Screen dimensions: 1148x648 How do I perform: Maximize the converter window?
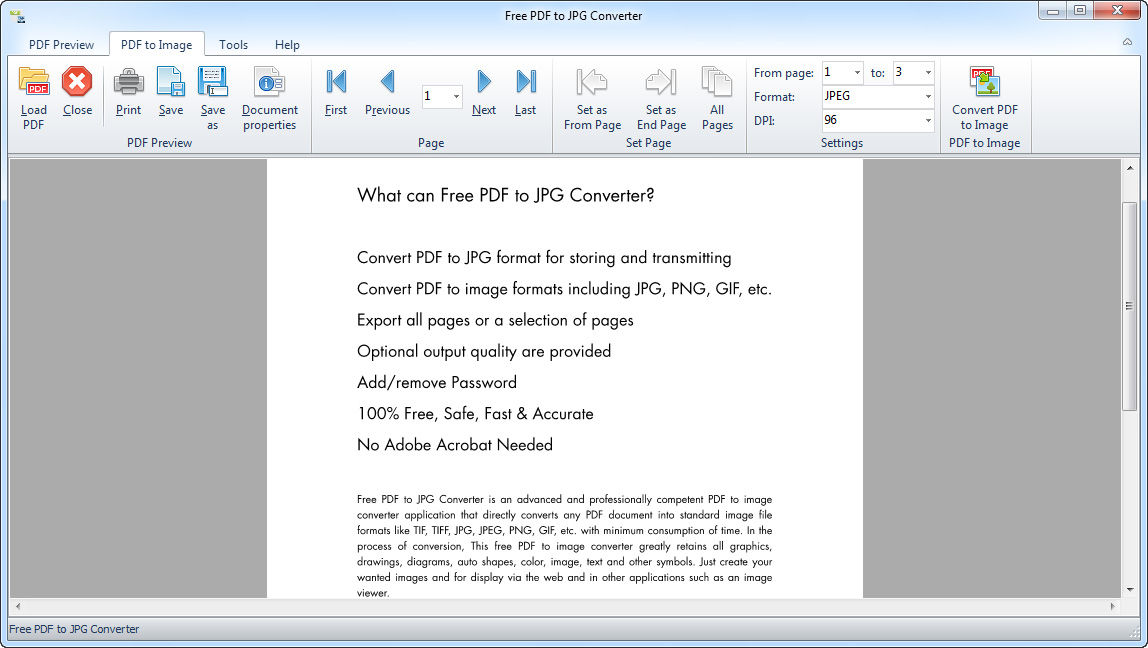pos(1080,11)
